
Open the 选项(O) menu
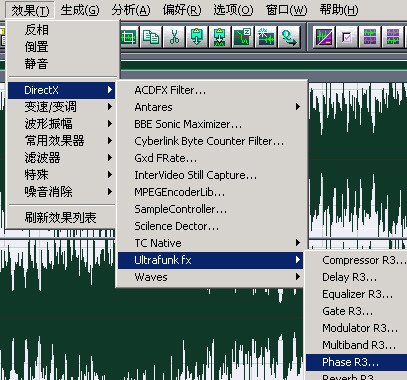[x=233, y=10]
